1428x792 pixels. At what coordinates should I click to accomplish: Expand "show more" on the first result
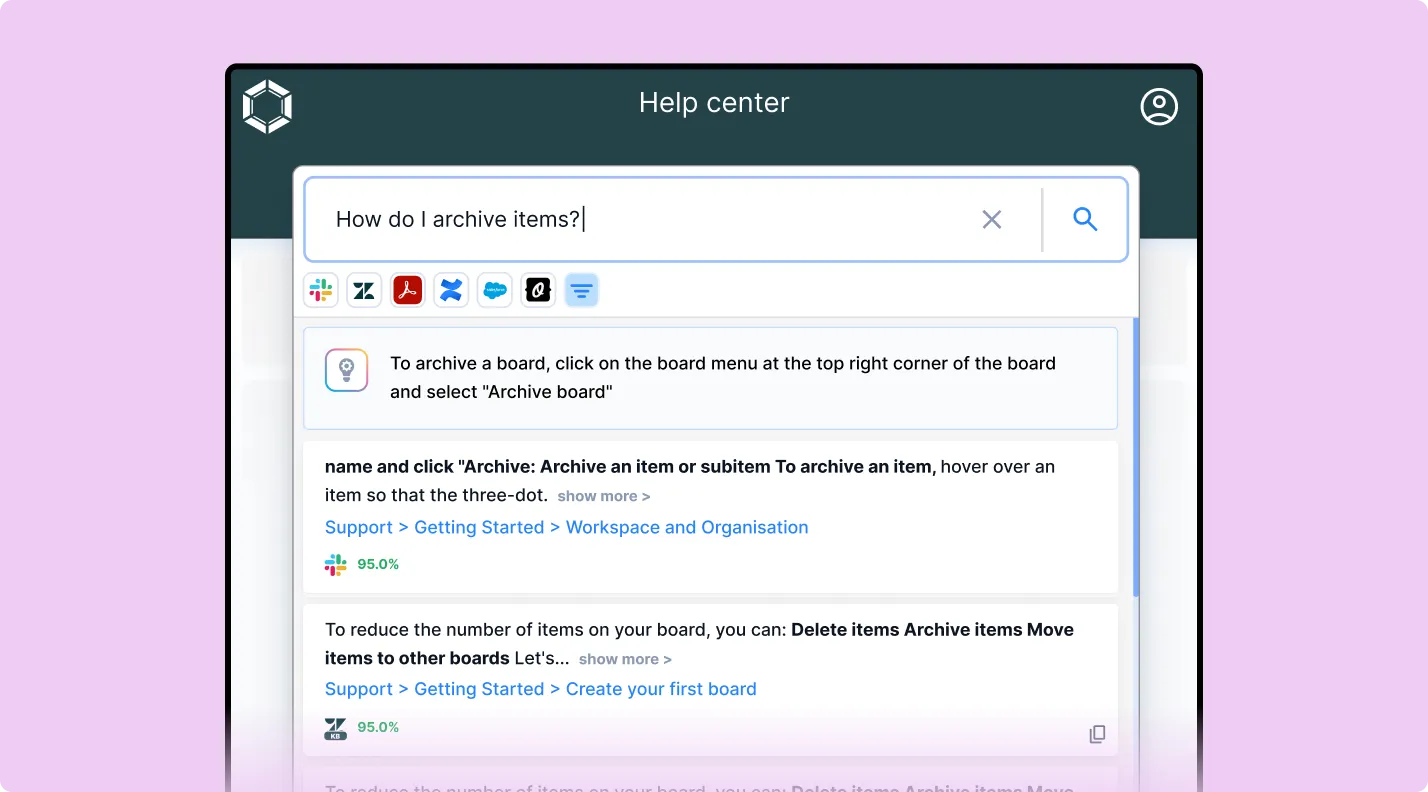(603, 496)
